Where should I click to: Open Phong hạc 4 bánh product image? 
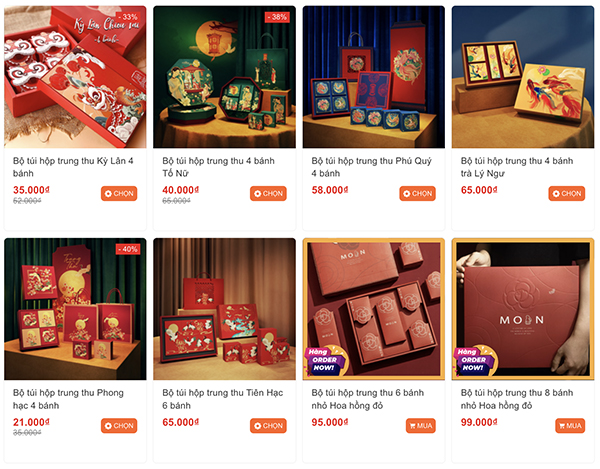[x=75, y=309]
